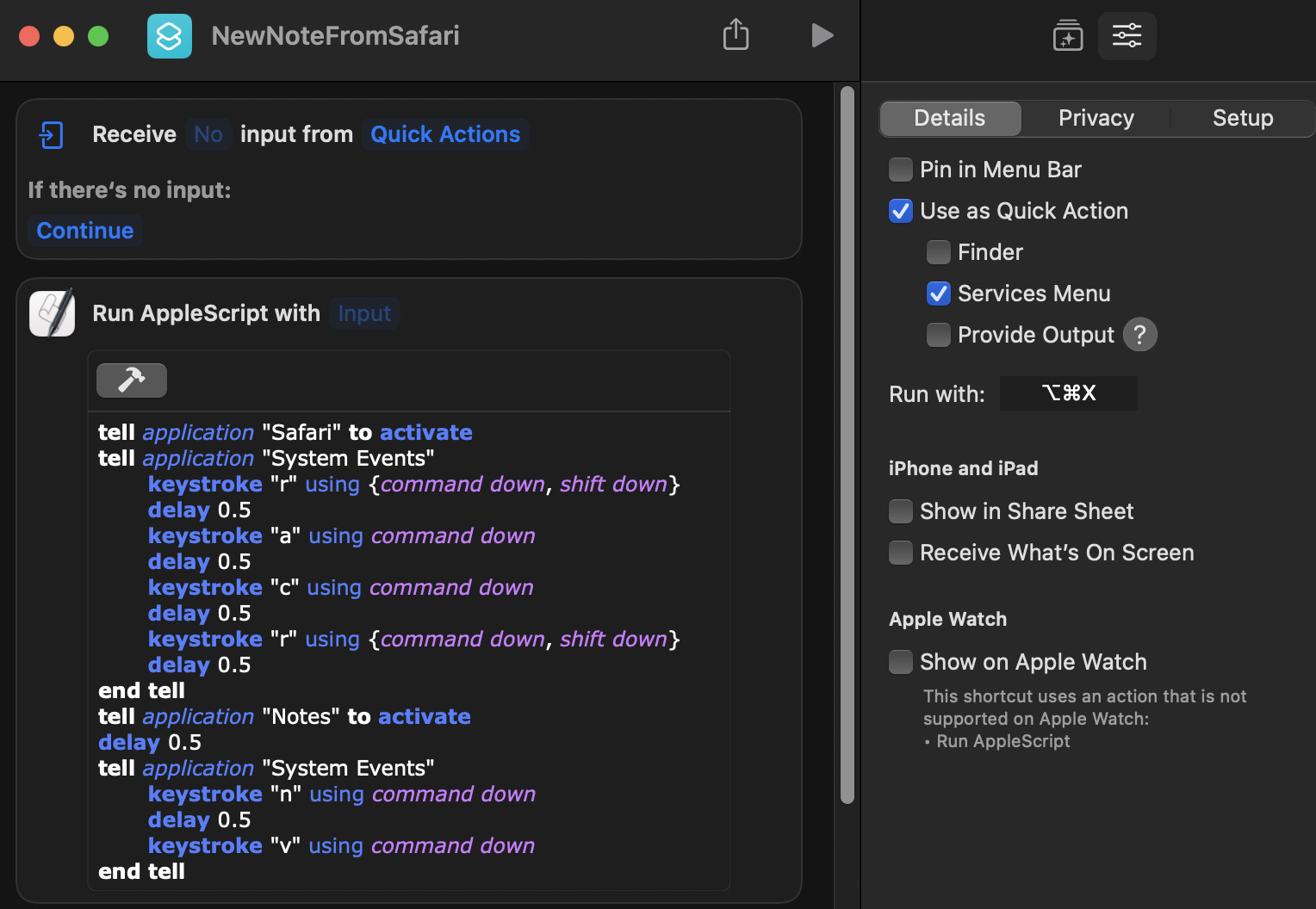Choose input type via the No token
This screenshot has width=1316, height=909.
pos(208,134)
